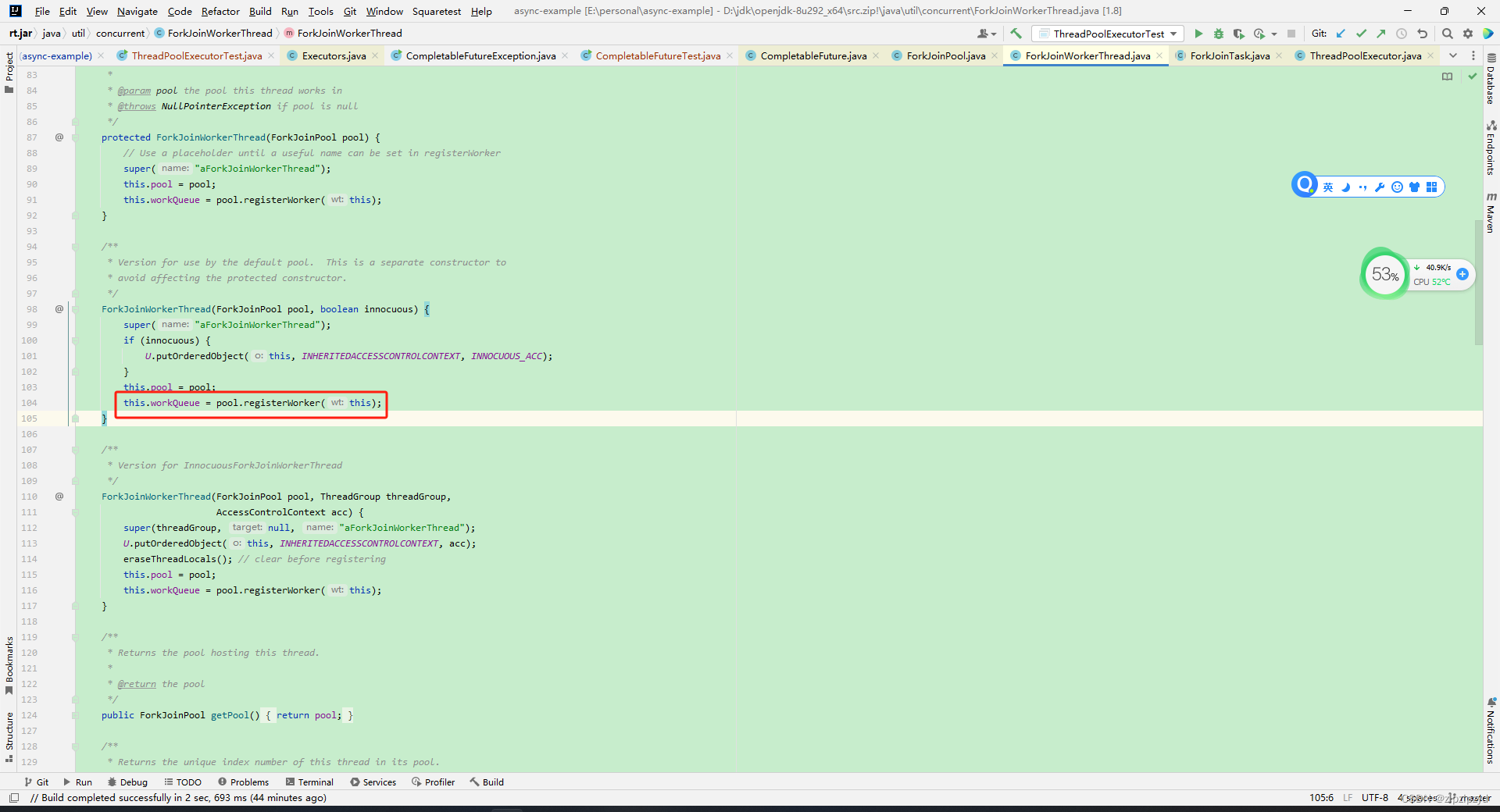Open run configuration ThreadPoolExecutorTest dropdown
This screenshot has height=812, width=1500.
point(1108,34)
